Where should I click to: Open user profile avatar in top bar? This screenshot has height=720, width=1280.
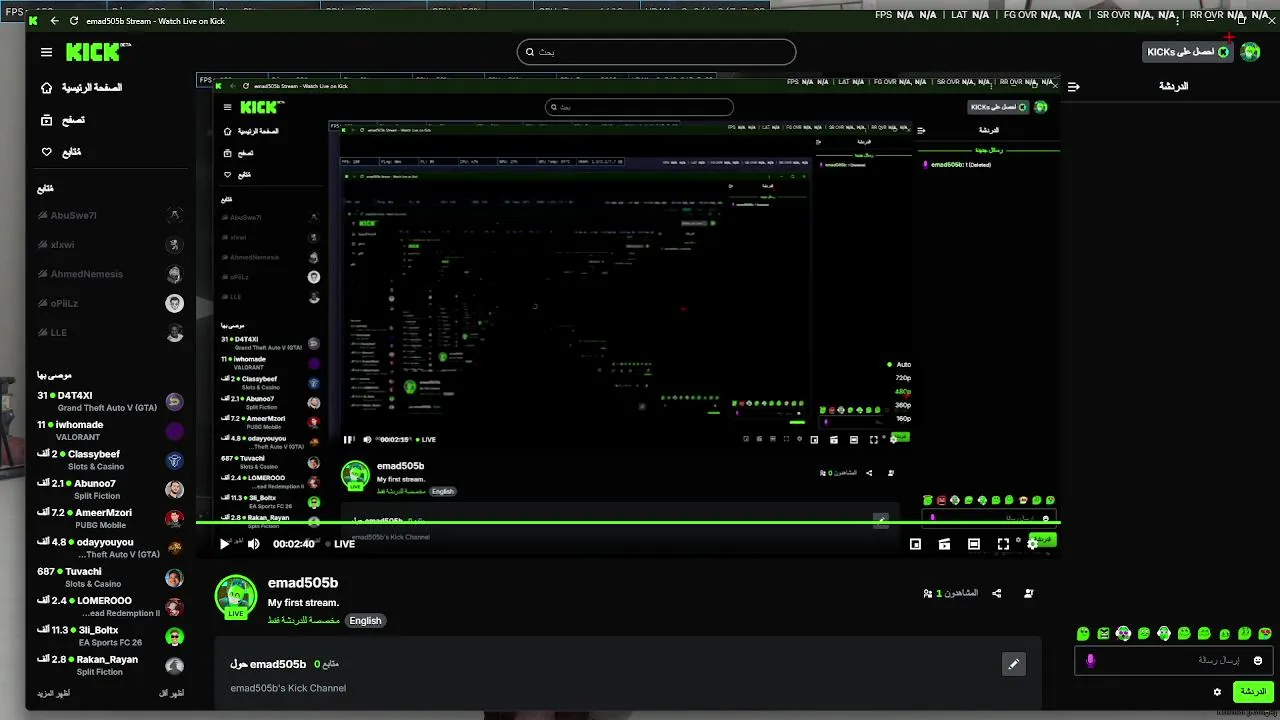pyautogui.click(x=1250, y=52)
